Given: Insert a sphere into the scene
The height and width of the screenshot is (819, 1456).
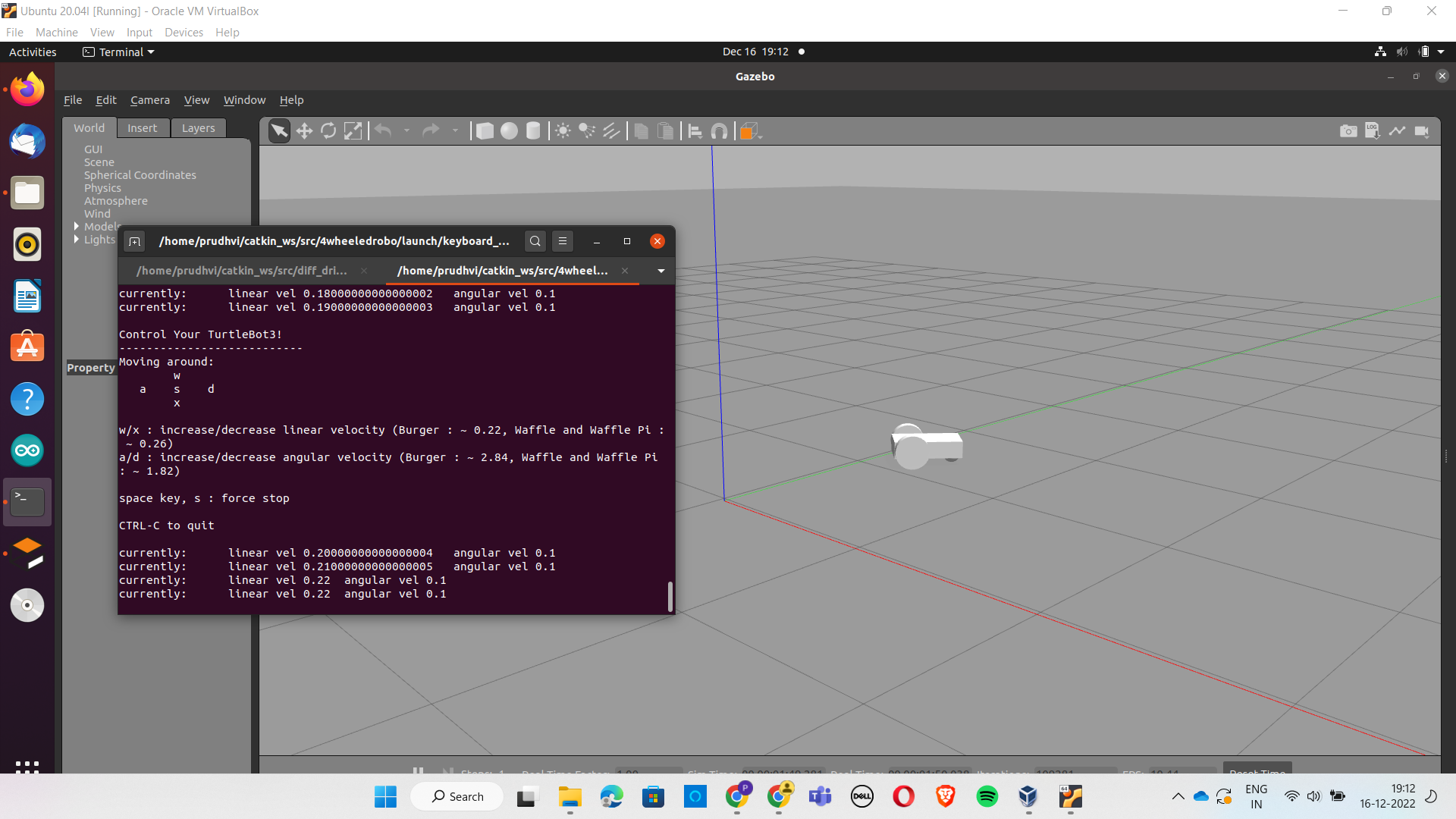Looking at the screenshot, I should coord(509,130).
